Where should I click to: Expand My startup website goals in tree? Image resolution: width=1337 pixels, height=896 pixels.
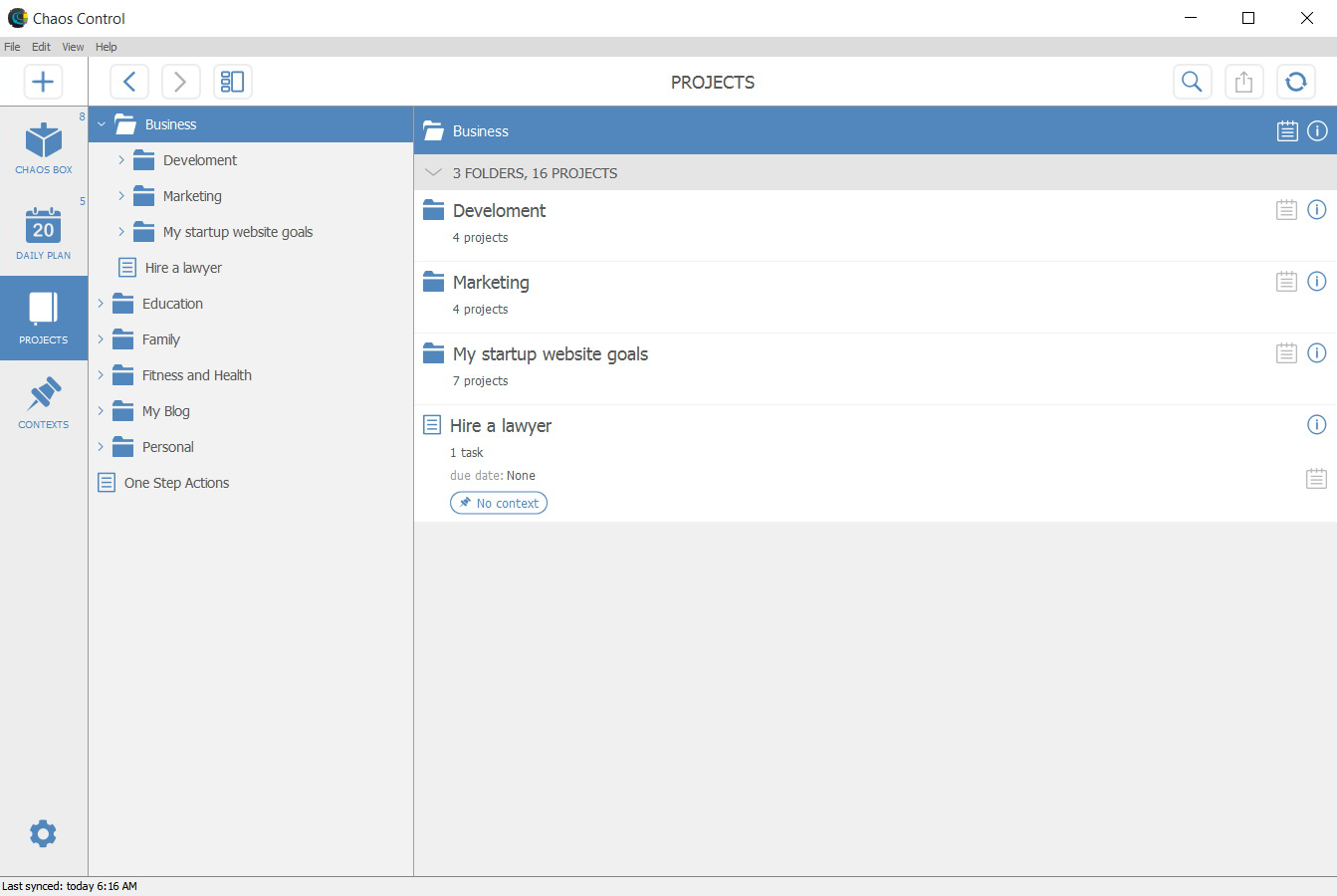(x=121, y=232)
